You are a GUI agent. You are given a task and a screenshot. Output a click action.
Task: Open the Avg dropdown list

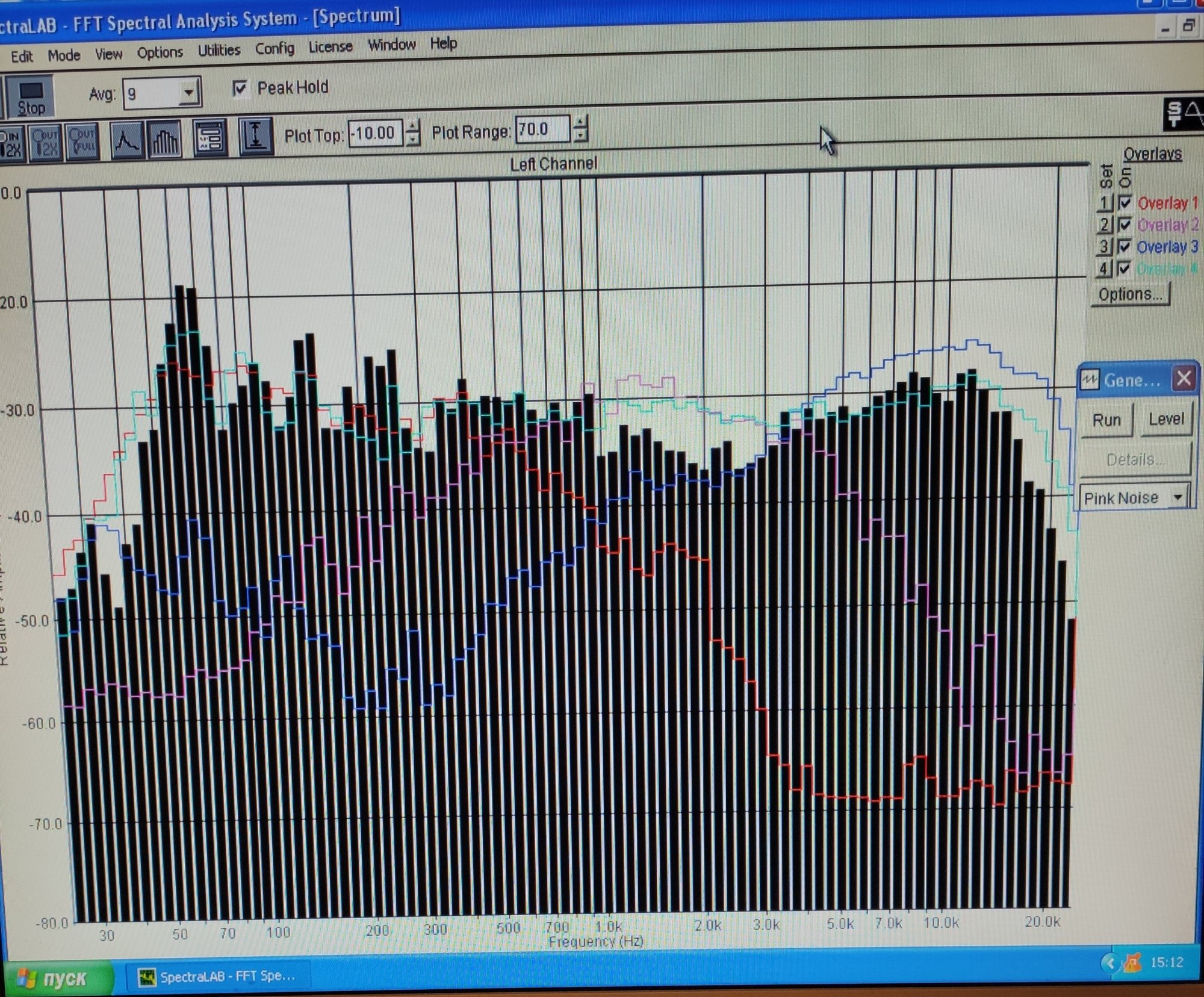[188, 93]
